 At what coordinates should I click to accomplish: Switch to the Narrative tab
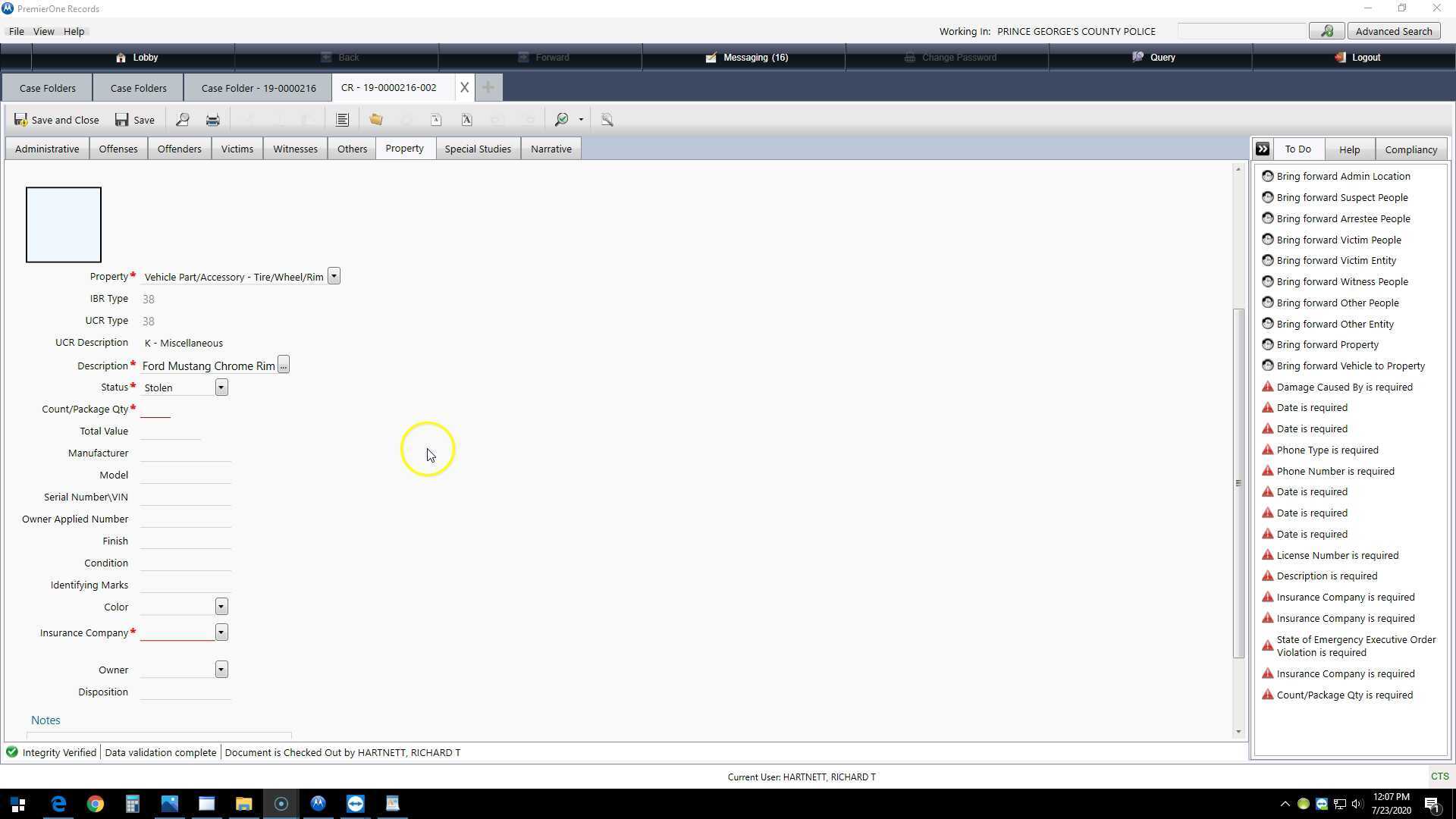point(551,149)
